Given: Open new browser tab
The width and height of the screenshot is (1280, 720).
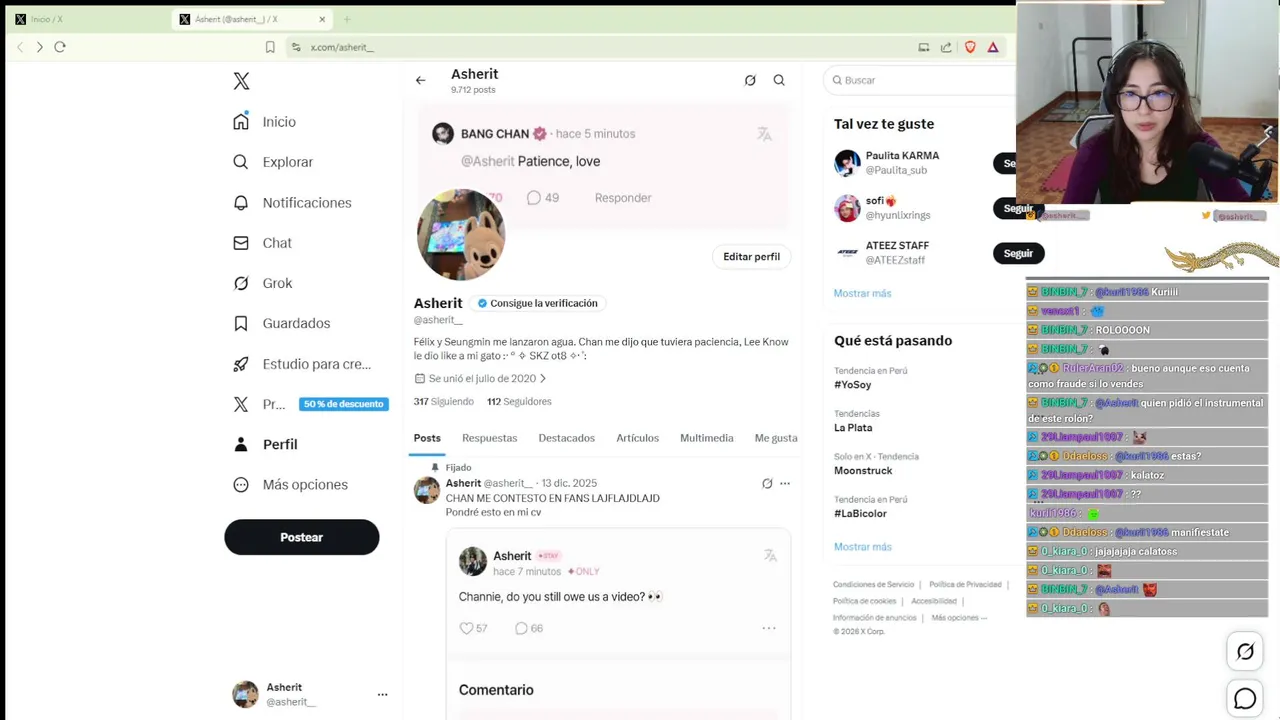Looking at the screenshot, I should (347, 19).
